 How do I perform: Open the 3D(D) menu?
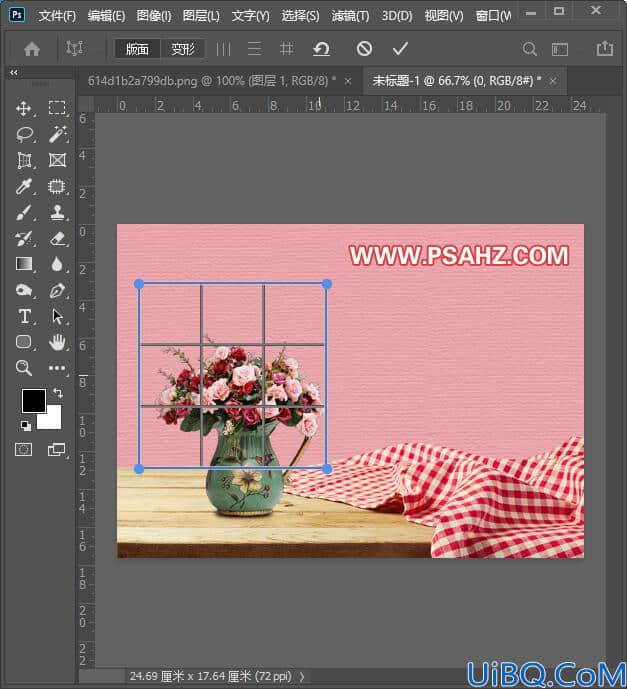pyautogui.click(x=397, y=16)
